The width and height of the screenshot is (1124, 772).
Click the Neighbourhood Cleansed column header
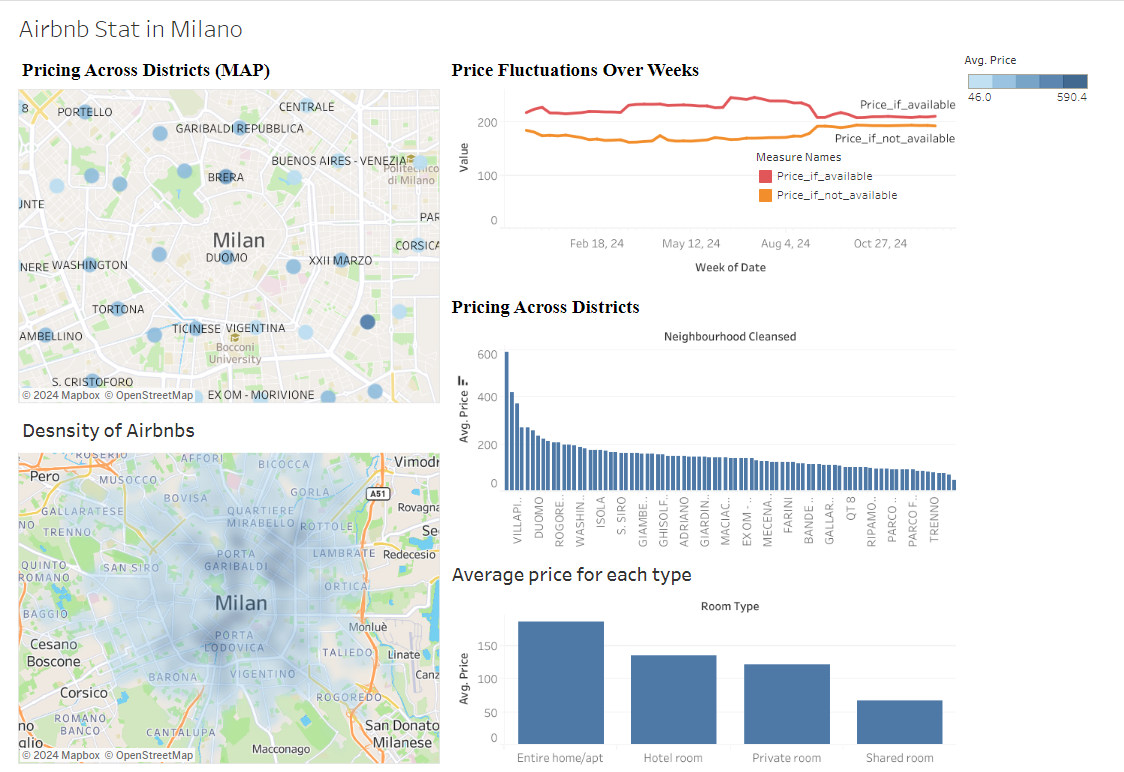(730, 336)
